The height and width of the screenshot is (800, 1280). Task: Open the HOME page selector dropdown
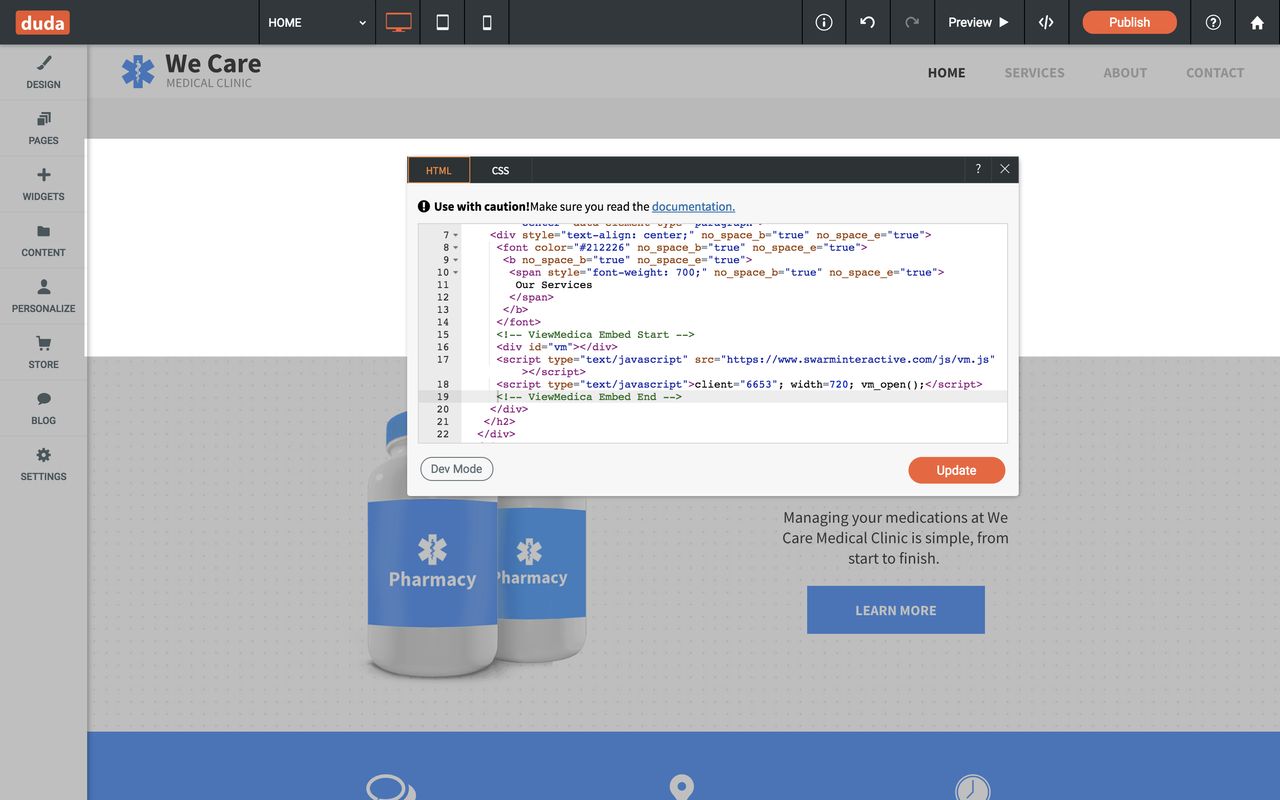tap(317, 21)
